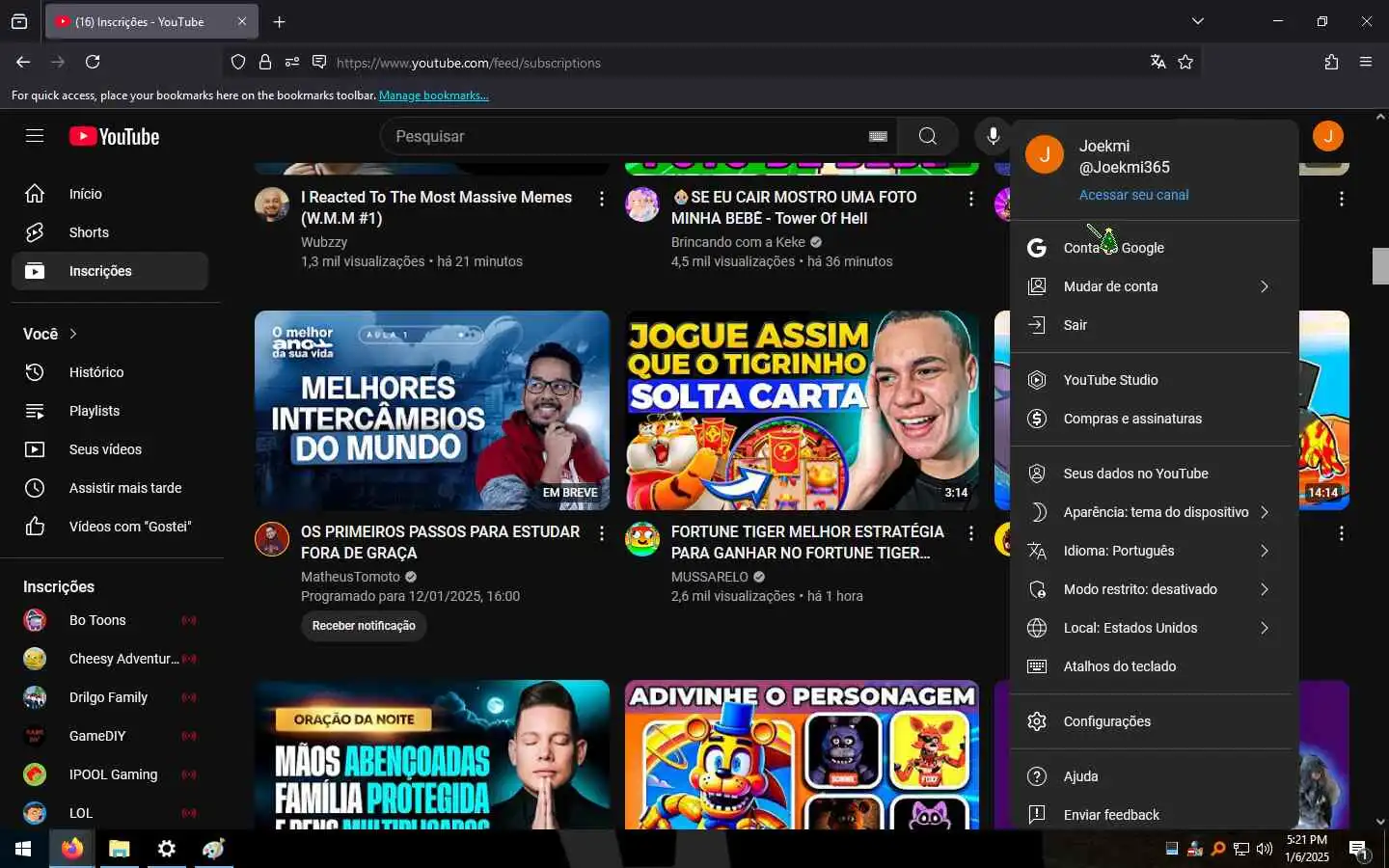
Task: Click the YouTube logo
Action: click(x=114, y=136)
